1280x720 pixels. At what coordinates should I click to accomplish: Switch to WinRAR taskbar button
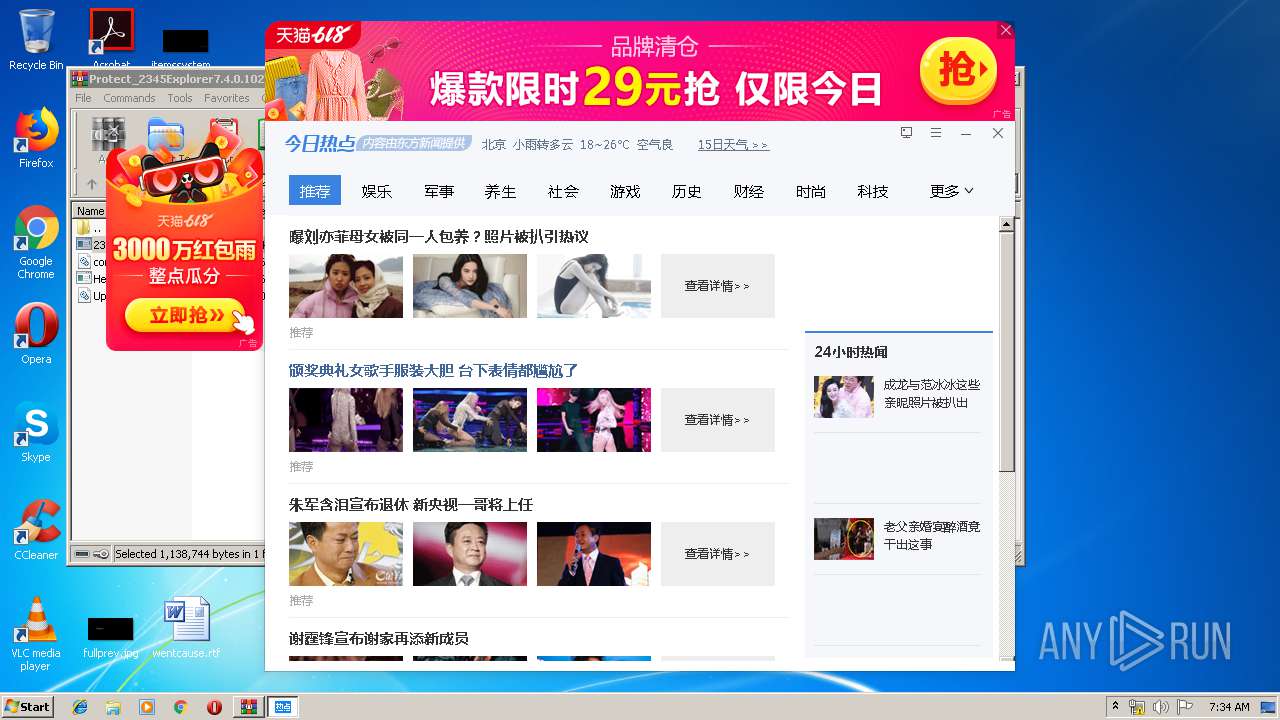pos(248,707)
